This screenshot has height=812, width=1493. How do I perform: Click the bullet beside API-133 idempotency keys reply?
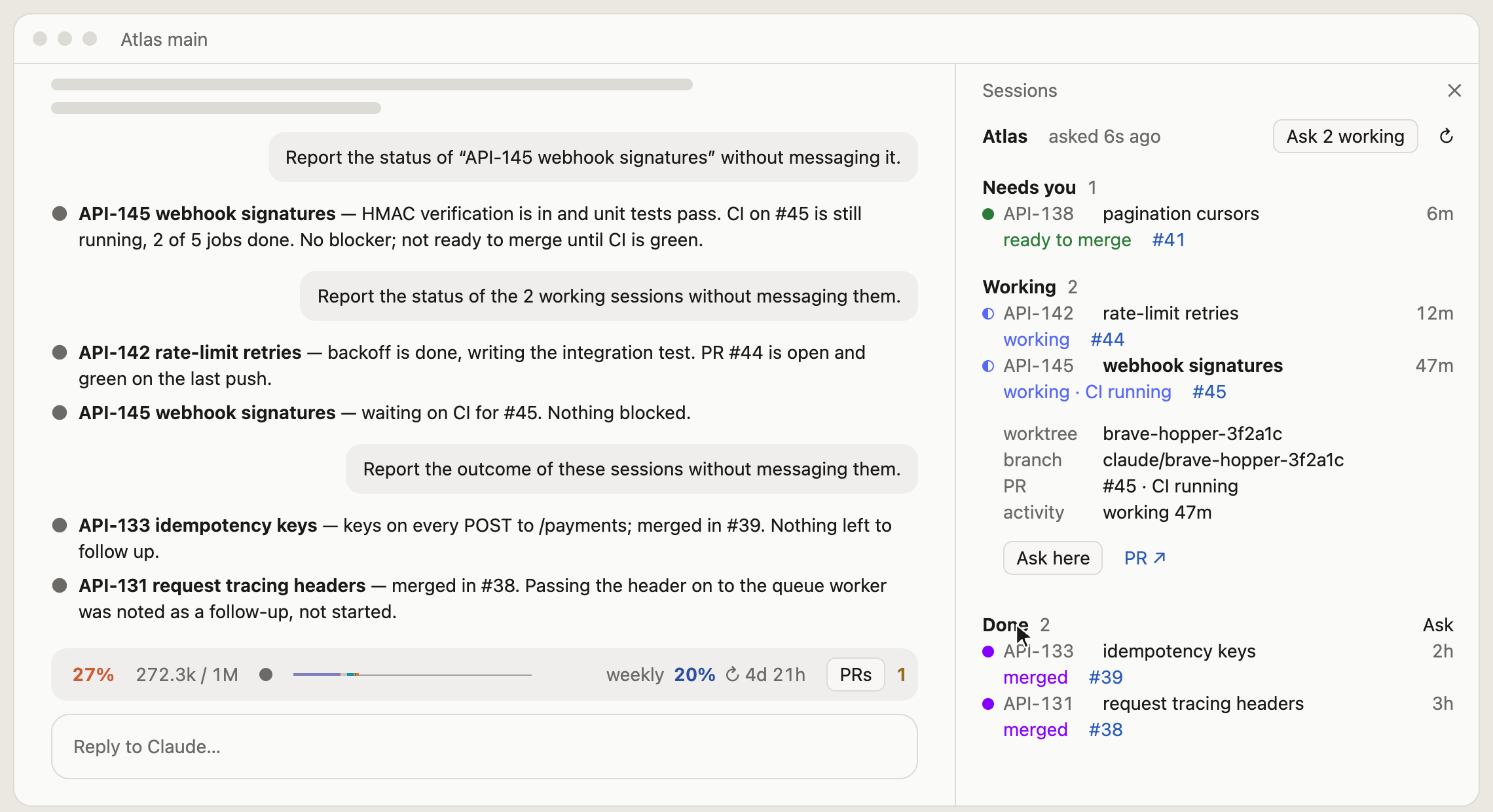(60, 525)
